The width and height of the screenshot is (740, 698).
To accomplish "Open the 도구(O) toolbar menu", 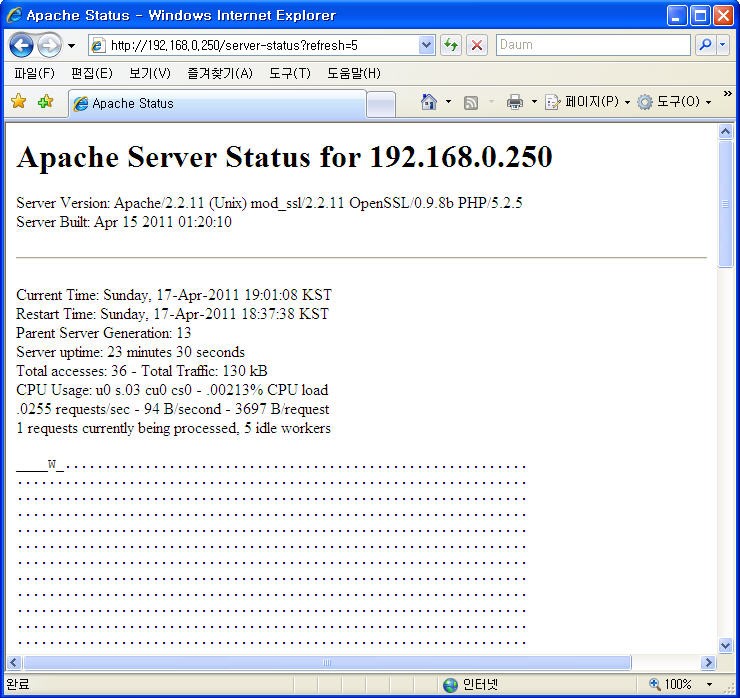I will [x=674, y=101].
